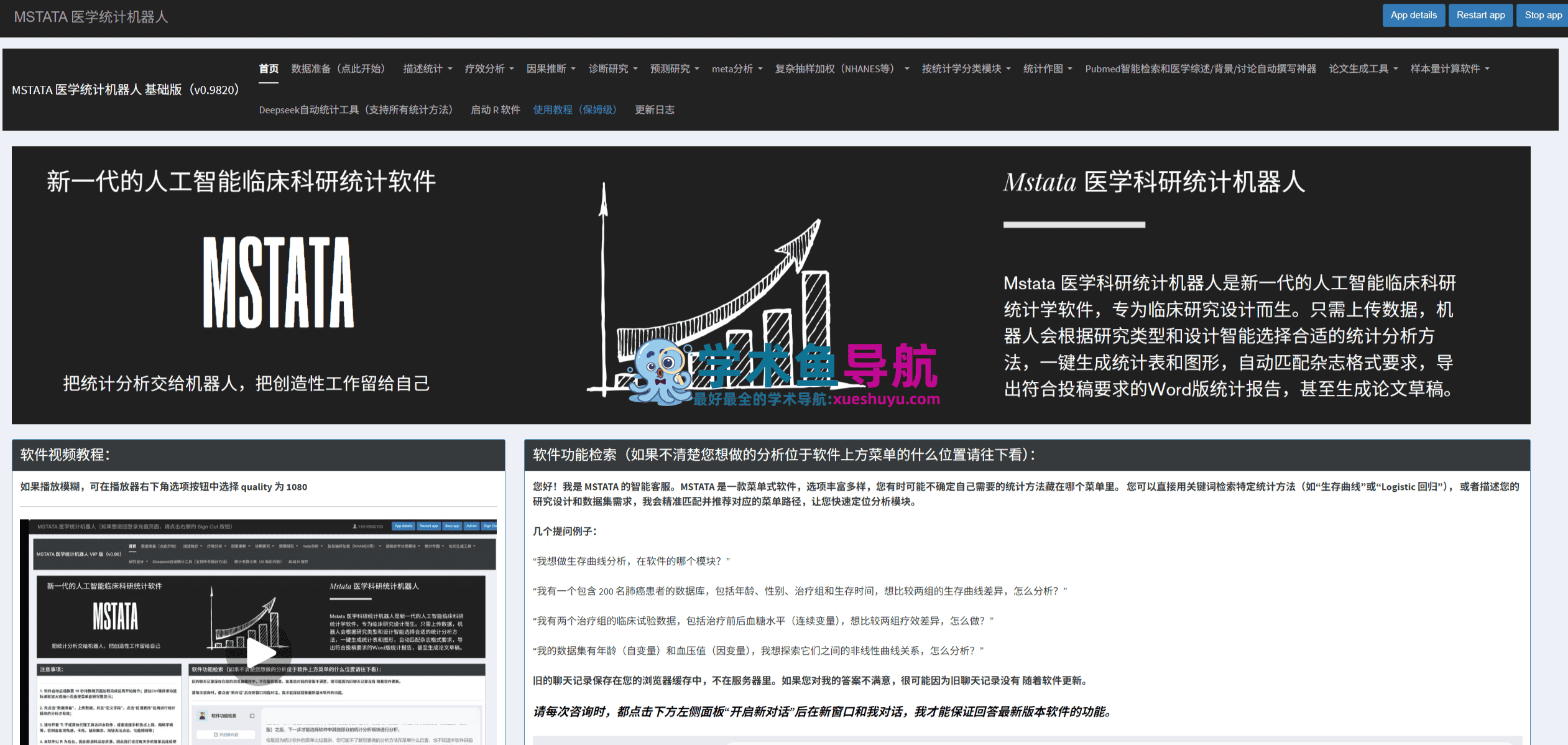The height and width of the screenshot is (745, 1568).
Task: Click the 几个提问例子 heading text
Action: pyautogui.click(x=565, y=532)
